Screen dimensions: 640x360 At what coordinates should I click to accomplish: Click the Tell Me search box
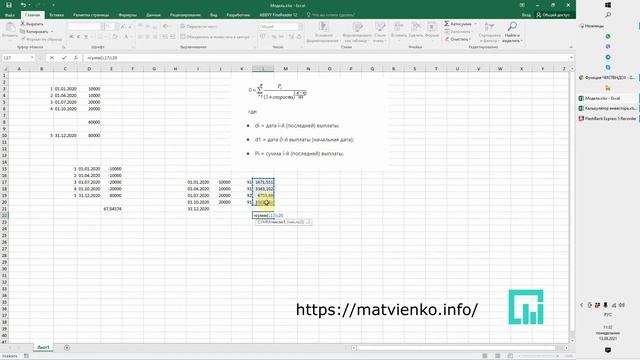(x=330, y=15)
